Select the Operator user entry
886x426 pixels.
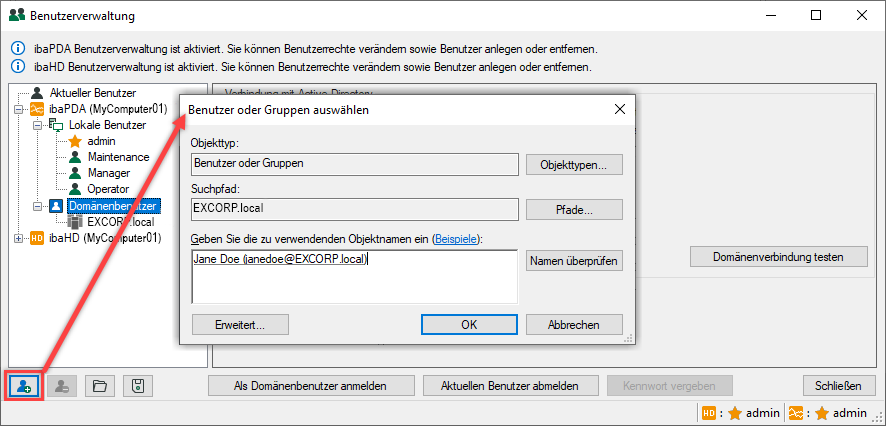[x=108, y=189]
